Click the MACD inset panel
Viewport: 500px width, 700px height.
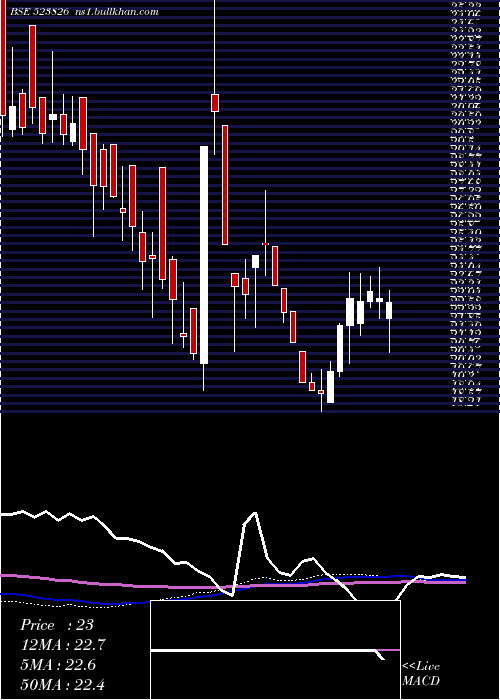point(275,650)
